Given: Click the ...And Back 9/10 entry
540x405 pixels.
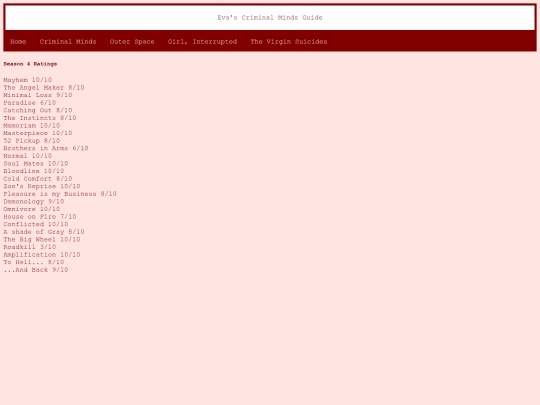Looking at the screenshot, I should (36, 270).
